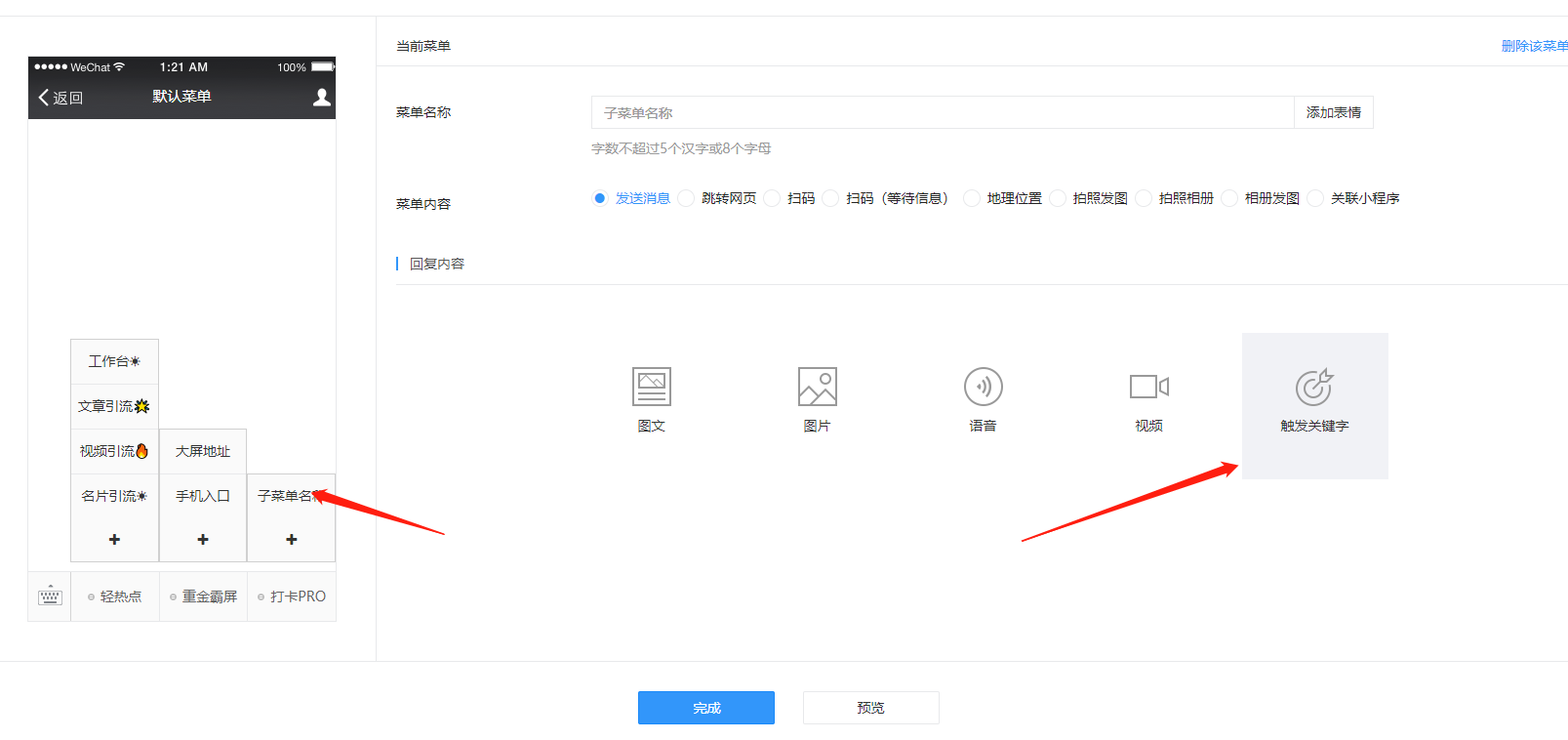The width and height of the screenshot is (1568, 740).
Task: Select the 大屏地址 submenu item
Action: (203, 451)
